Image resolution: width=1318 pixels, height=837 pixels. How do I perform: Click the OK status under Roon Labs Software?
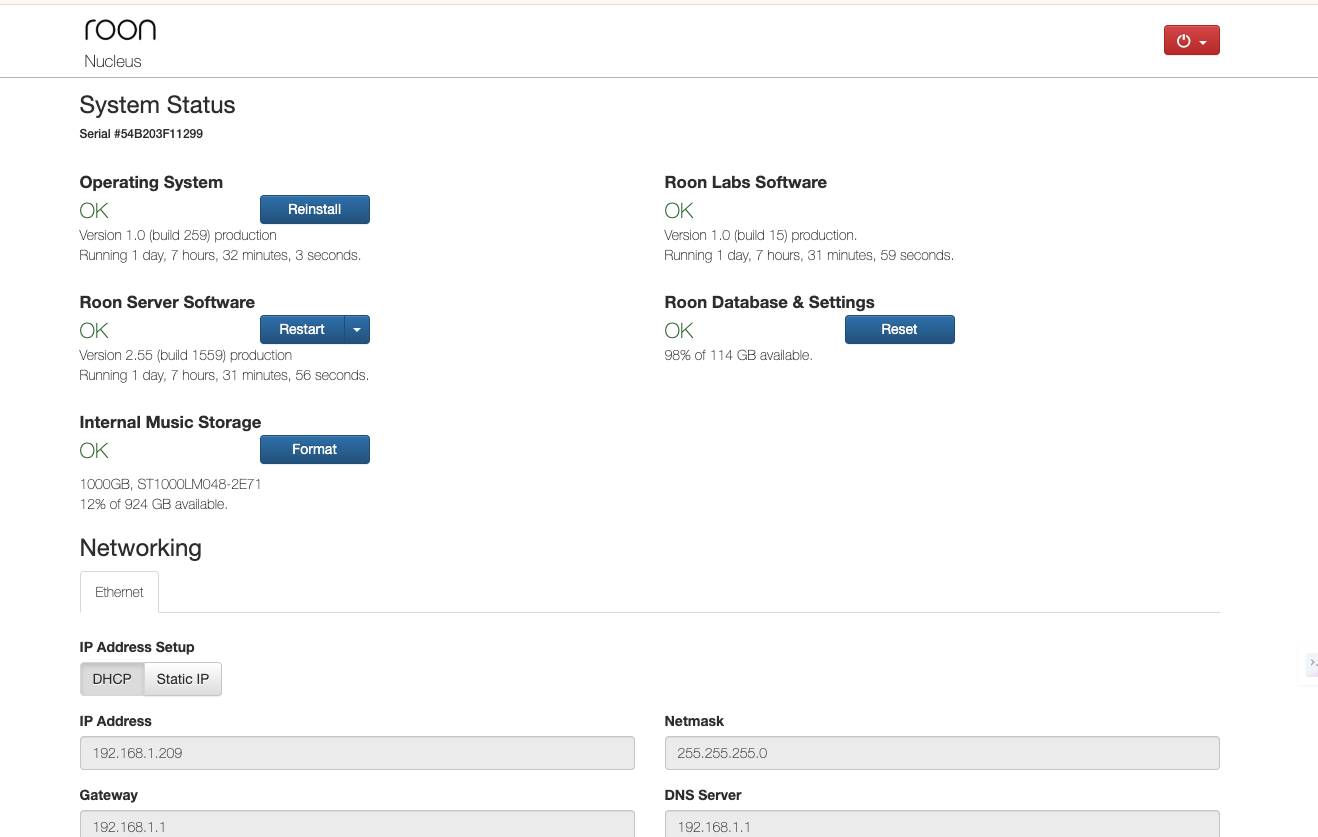coord(679,210)
